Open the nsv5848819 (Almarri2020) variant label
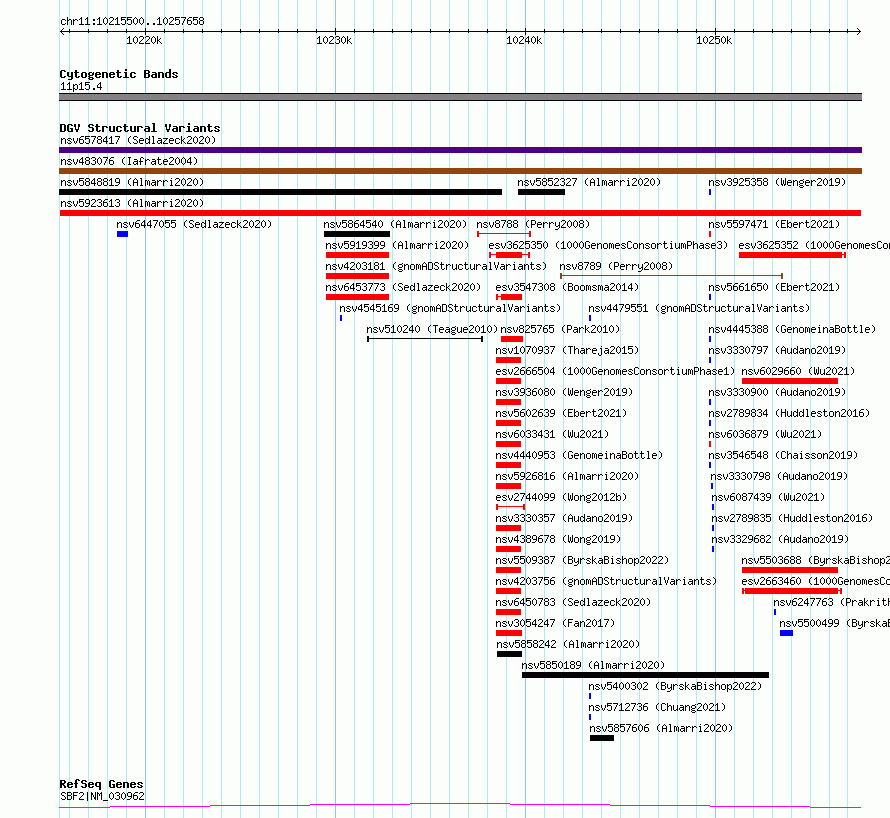The image size is (890, 818). click(x=132, y=182)
